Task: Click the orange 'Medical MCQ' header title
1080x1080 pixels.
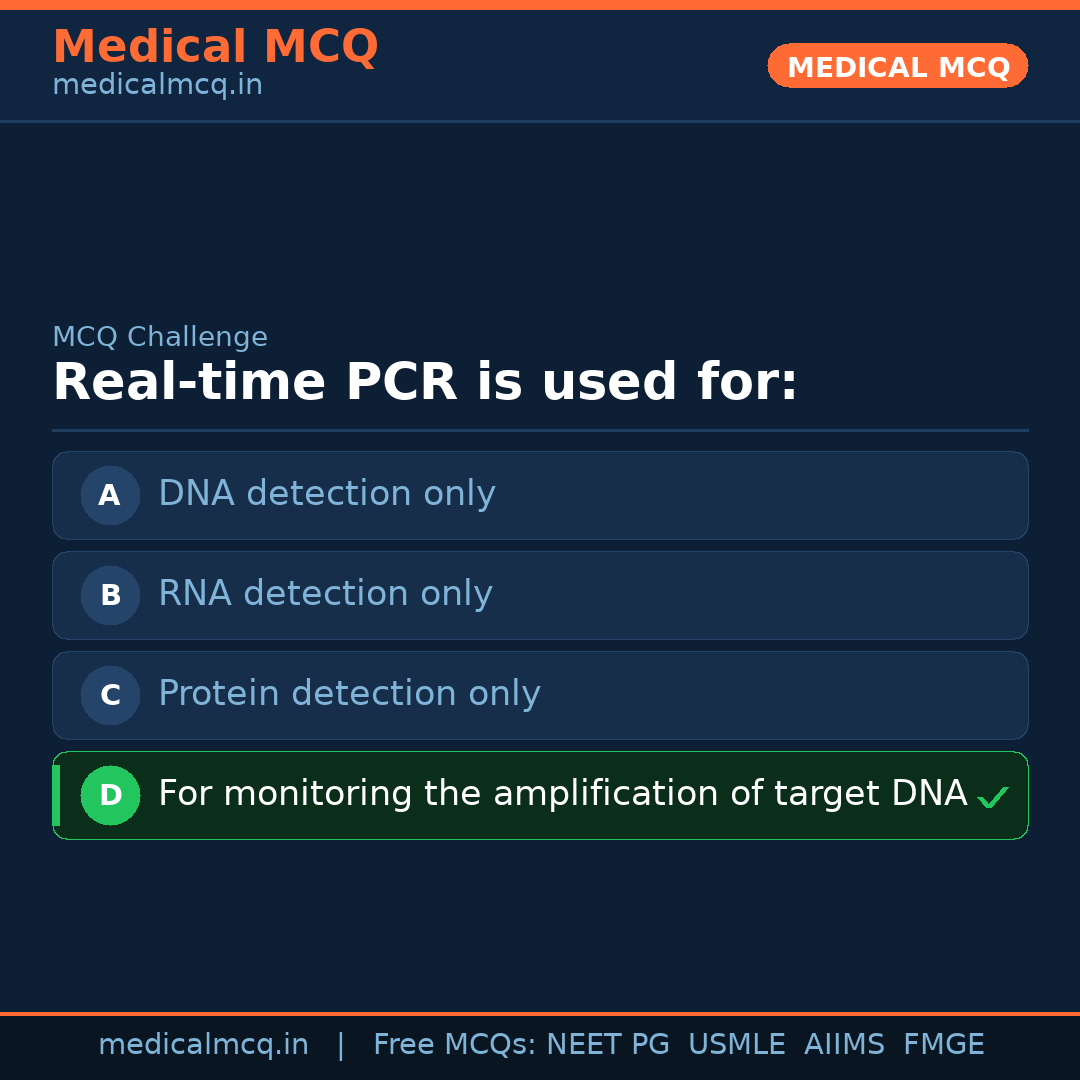Action: (215, 47)
